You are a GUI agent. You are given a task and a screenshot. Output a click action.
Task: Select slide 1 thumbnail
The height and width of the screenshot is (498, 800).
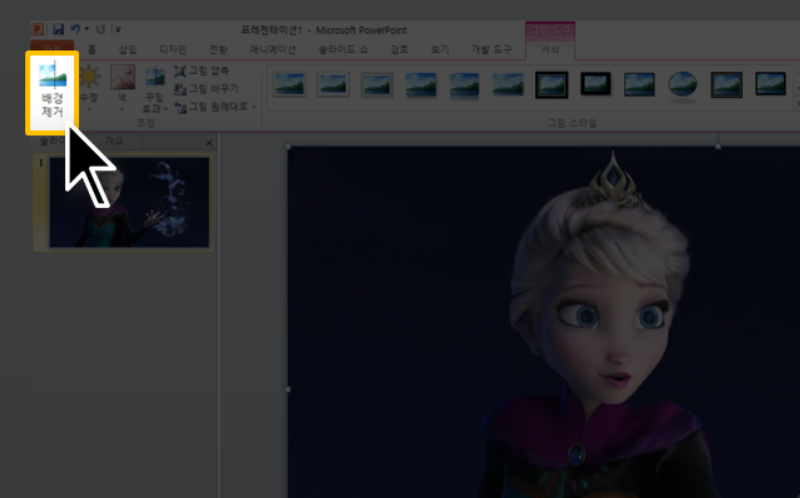click(129, 202)
